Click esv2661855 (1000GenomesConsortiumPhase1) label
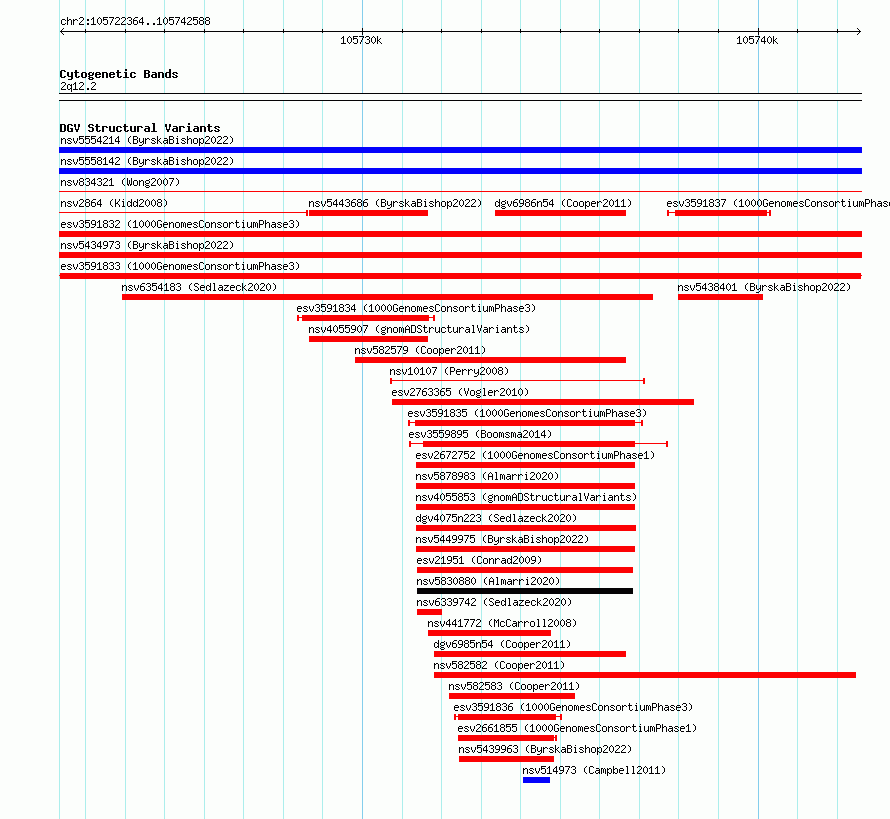Screen dimensions: 890x819 click(x=577, y=728)
